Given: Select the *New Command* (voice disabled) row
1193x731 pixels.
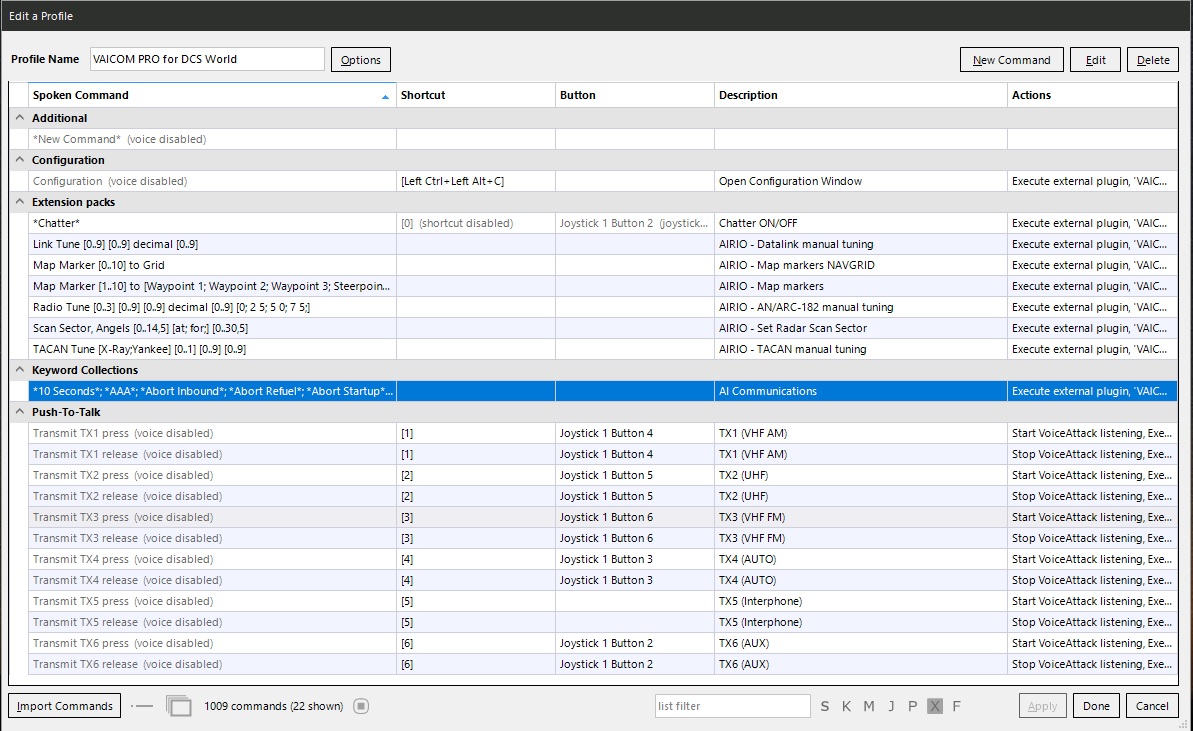Looking at the screenshot, I should (603, 139).
